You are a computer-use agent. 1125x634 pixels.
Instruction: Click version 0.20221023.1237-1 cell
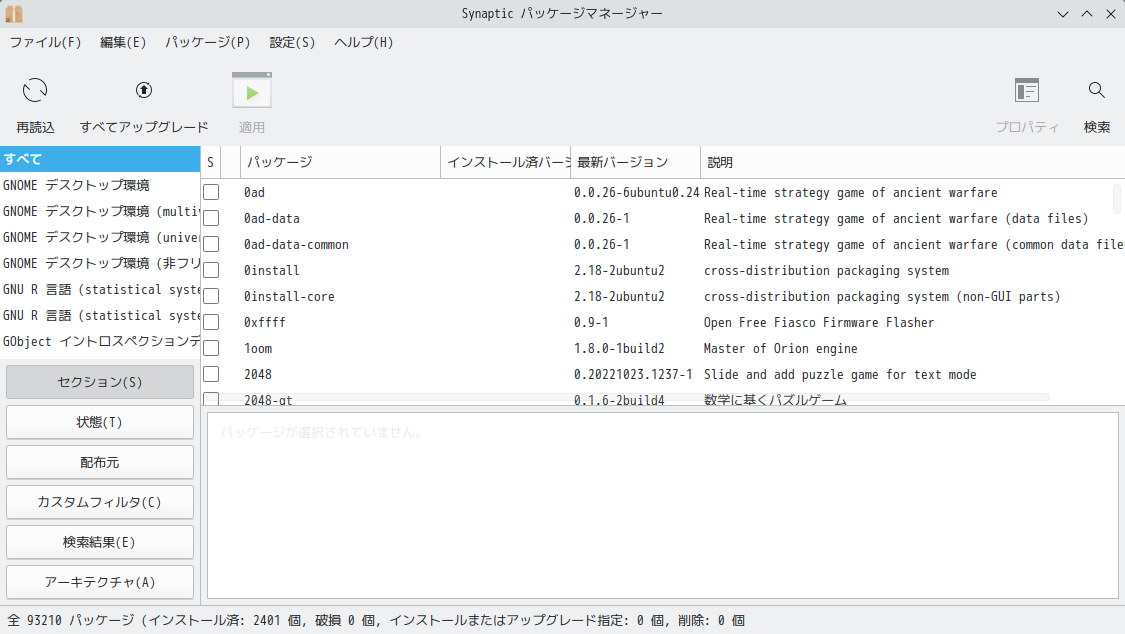[x=633, y=374]
